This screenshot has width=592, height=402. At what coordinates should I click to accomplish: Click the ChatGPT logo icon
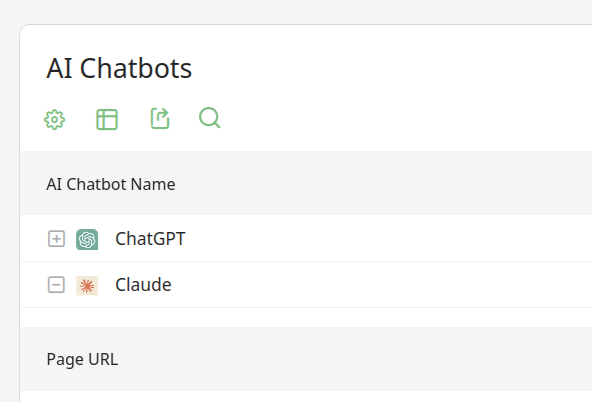tap(87, 239)
